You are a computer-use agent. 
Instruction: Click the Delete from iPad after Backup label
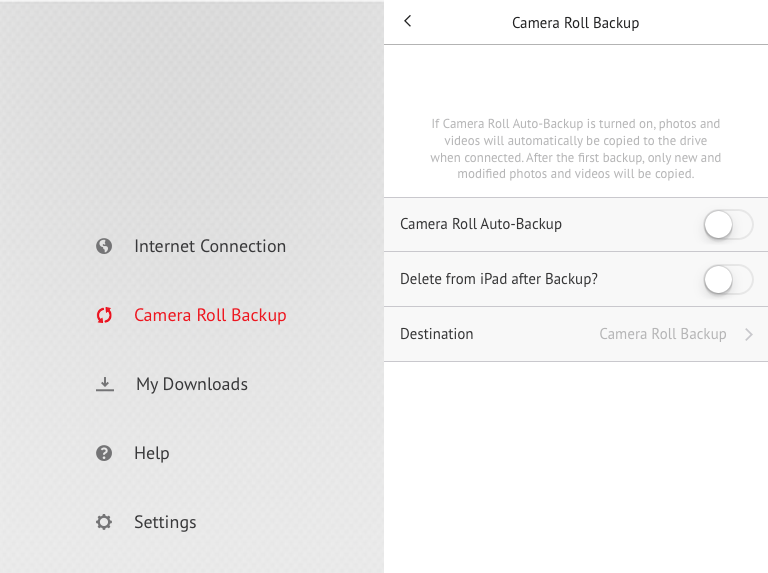pyautogui.click(x=499, y=279)
